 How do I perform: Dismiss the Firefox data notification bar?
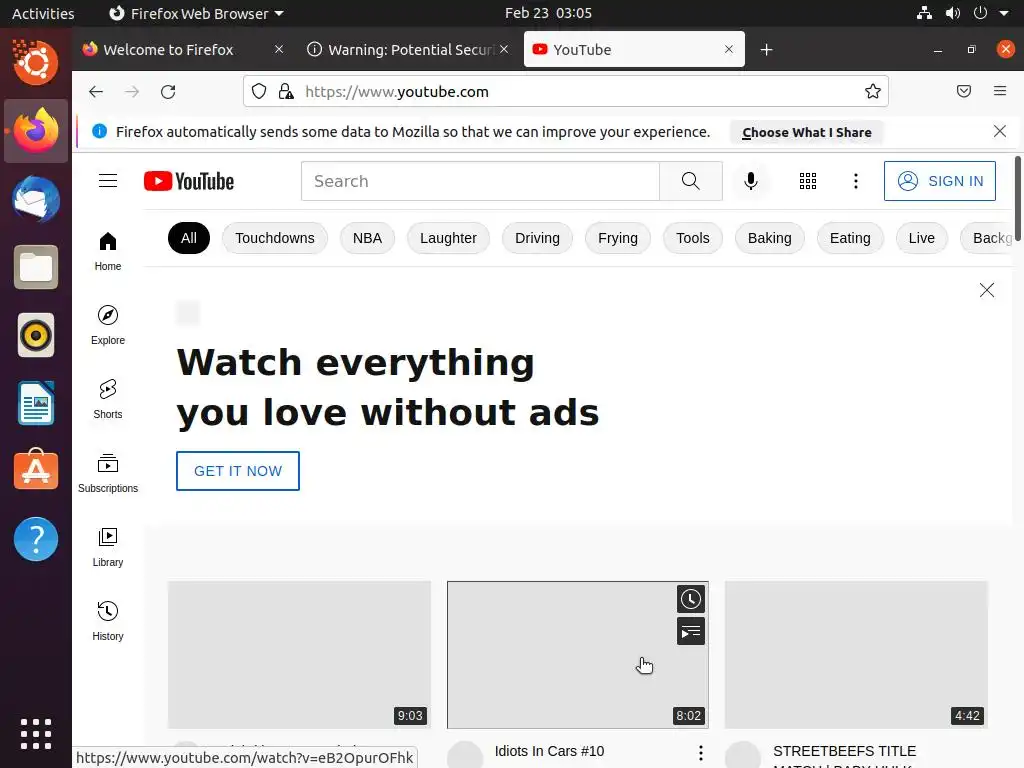click(x=1000, y=131)
